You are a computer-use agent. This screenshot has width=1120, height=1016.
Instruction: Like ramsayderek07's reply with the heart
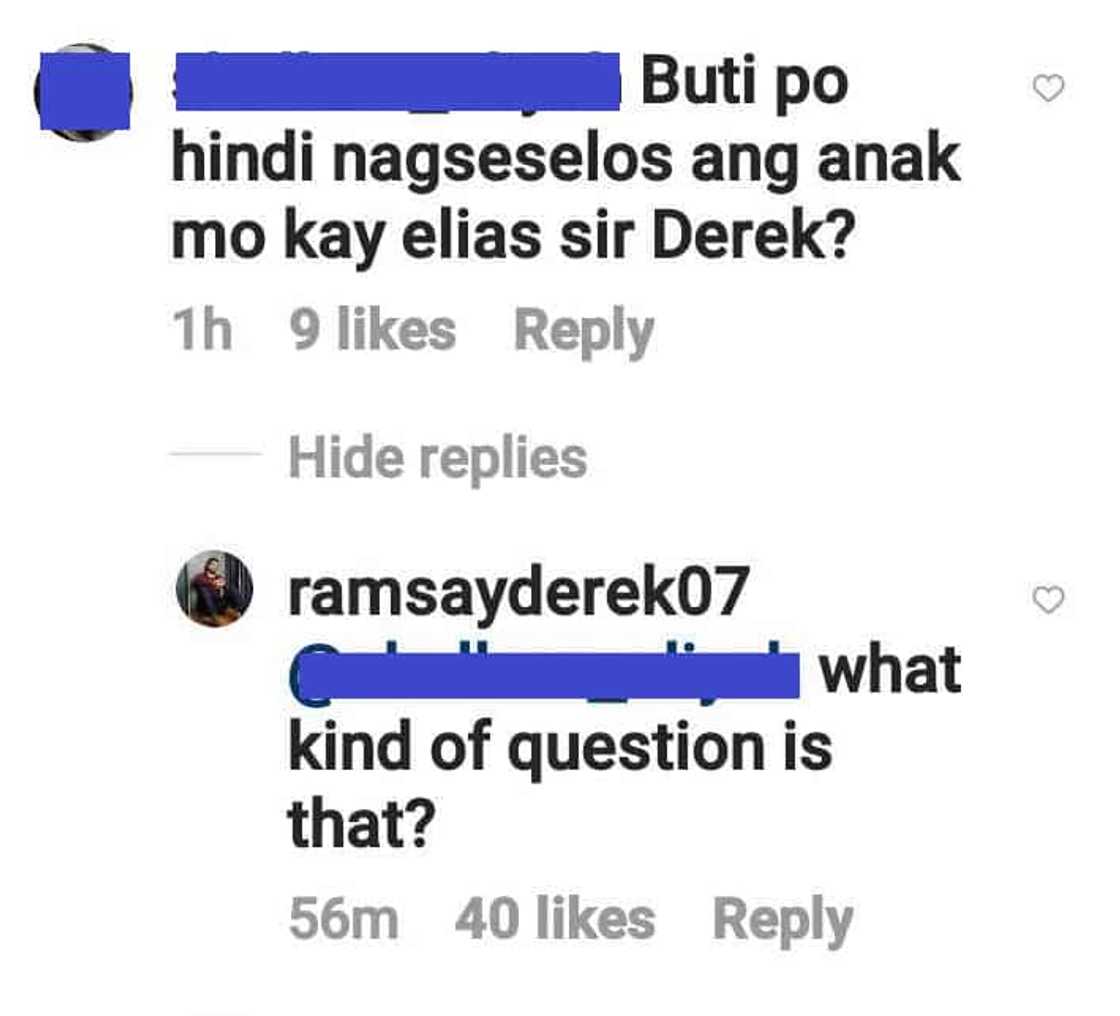click(x=1049, y=599)
